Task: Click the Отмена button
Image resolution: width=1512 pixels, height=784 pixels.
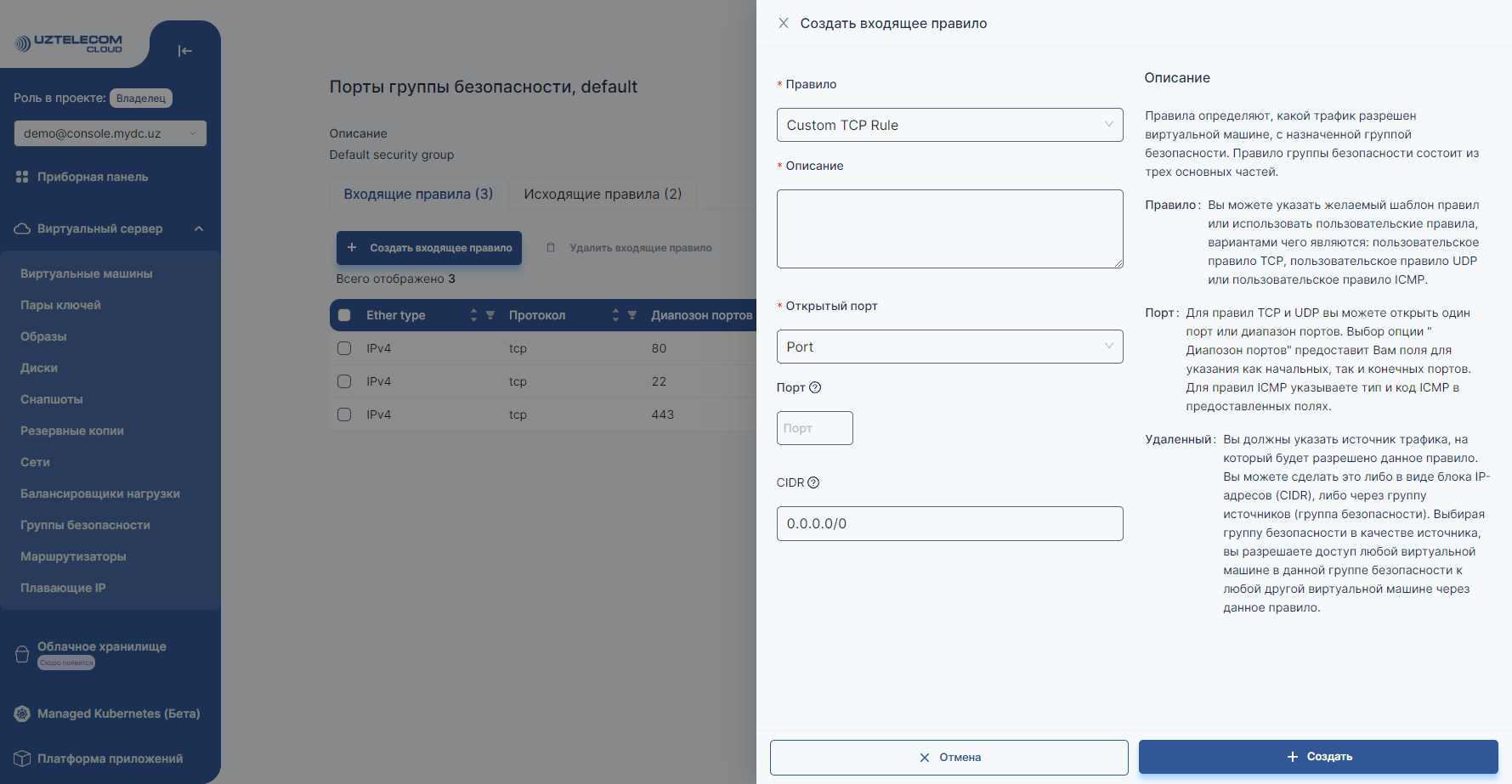Action: tap(949, 757)
